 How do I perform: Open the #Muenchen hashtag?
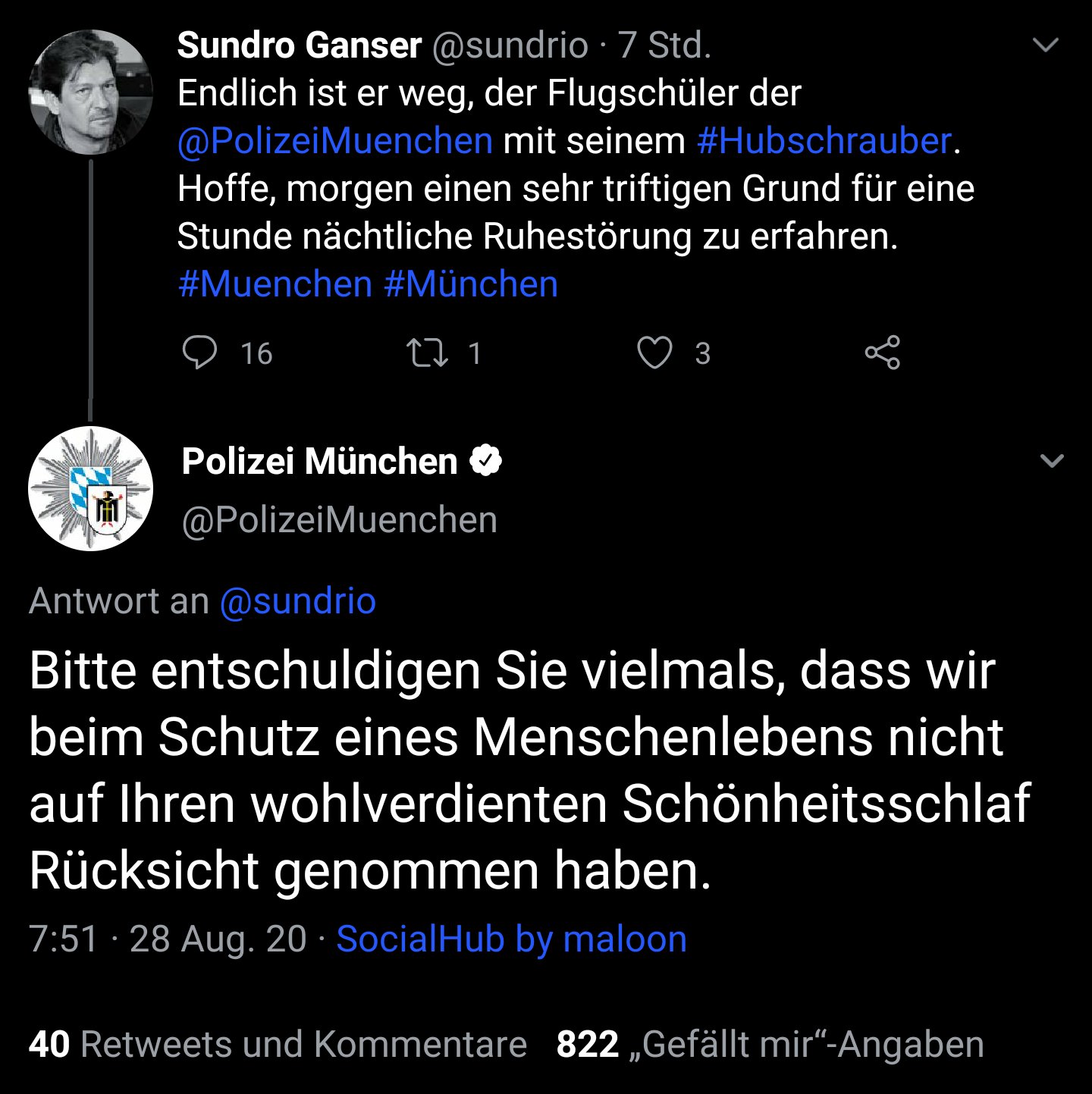tap(275, 284)
